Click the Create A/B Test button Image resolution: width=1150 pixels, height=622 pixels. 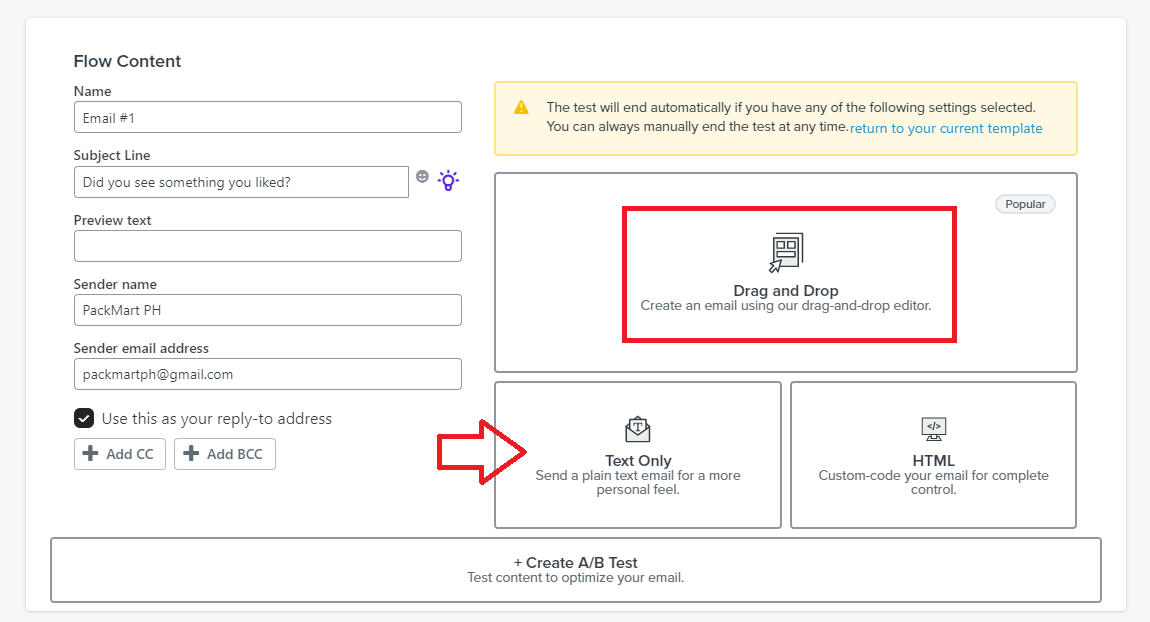576,570
